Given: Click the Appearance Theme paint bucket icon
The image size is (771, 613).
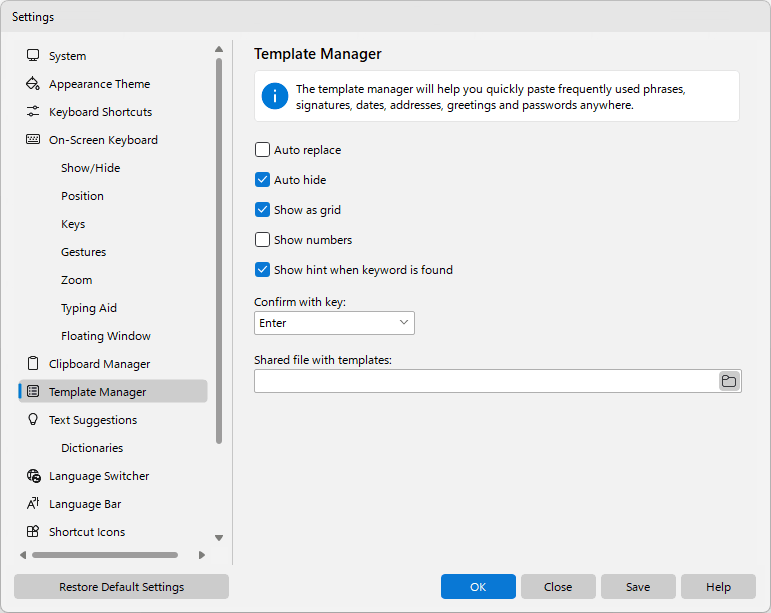Looking at the screenshot, I should point(33,84).
